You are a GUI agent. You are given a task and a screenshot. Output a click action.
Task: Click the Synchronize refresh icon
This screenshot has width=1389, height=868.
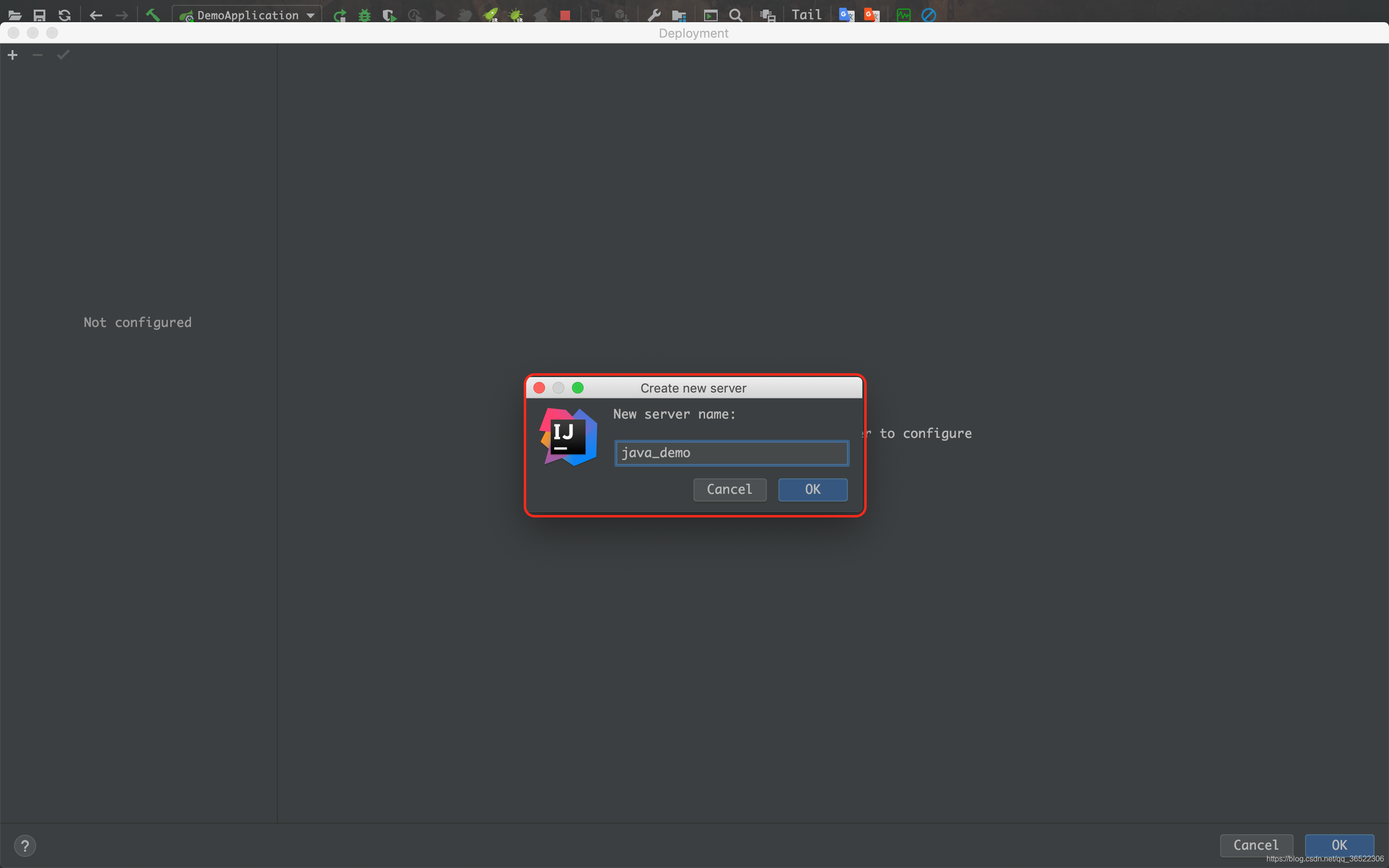pyautogui.click(x=65, y=15)
